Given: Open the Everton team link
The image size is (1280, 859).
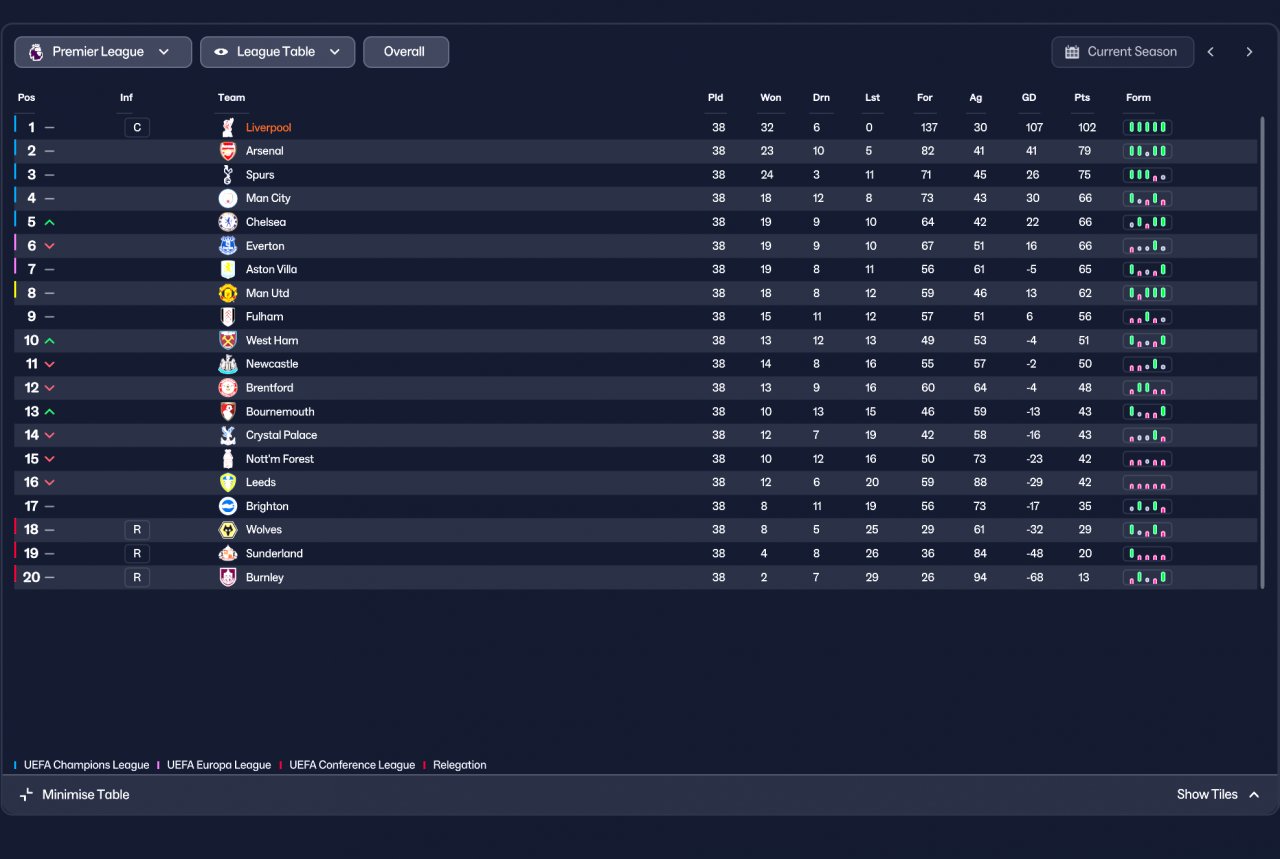Looking at the screenshot, I should point(265,246).
